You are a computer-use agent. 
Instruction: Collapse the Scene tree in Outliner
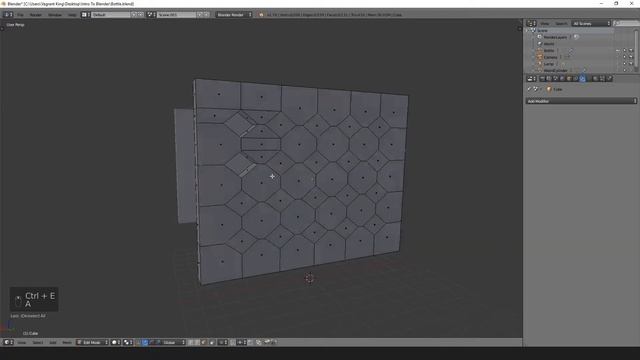click(x=527, y=31)
